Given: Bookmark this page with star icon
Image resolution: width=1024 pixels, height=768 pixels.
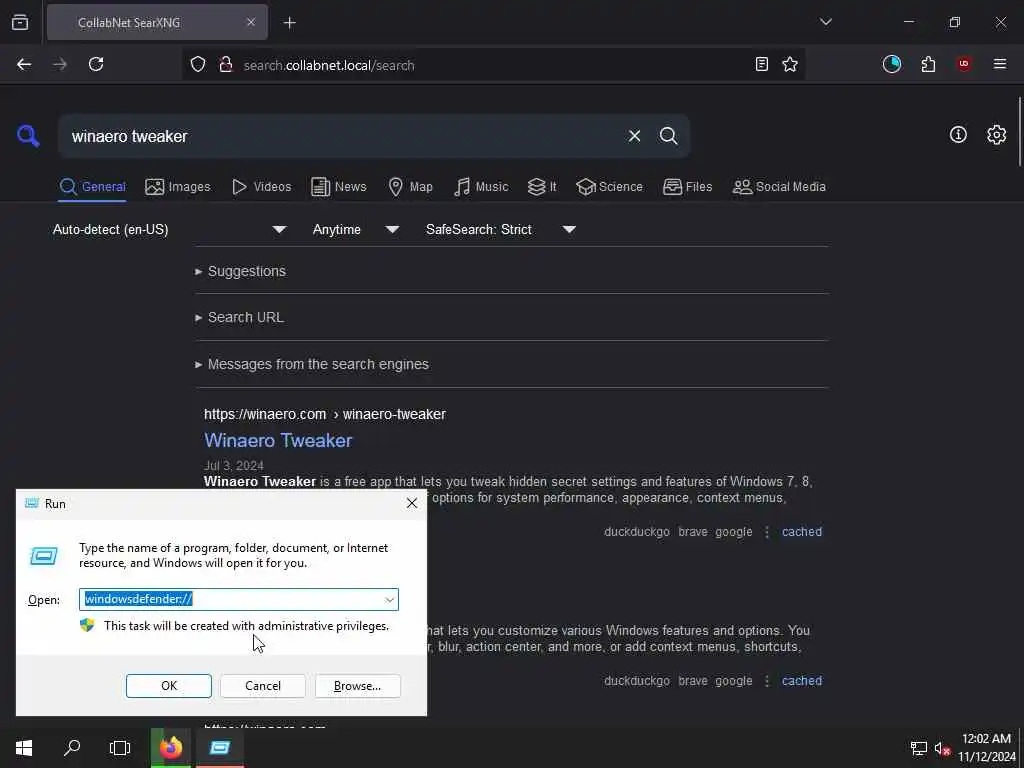Looking at the screenshot, I should click(x=790, y=64).
